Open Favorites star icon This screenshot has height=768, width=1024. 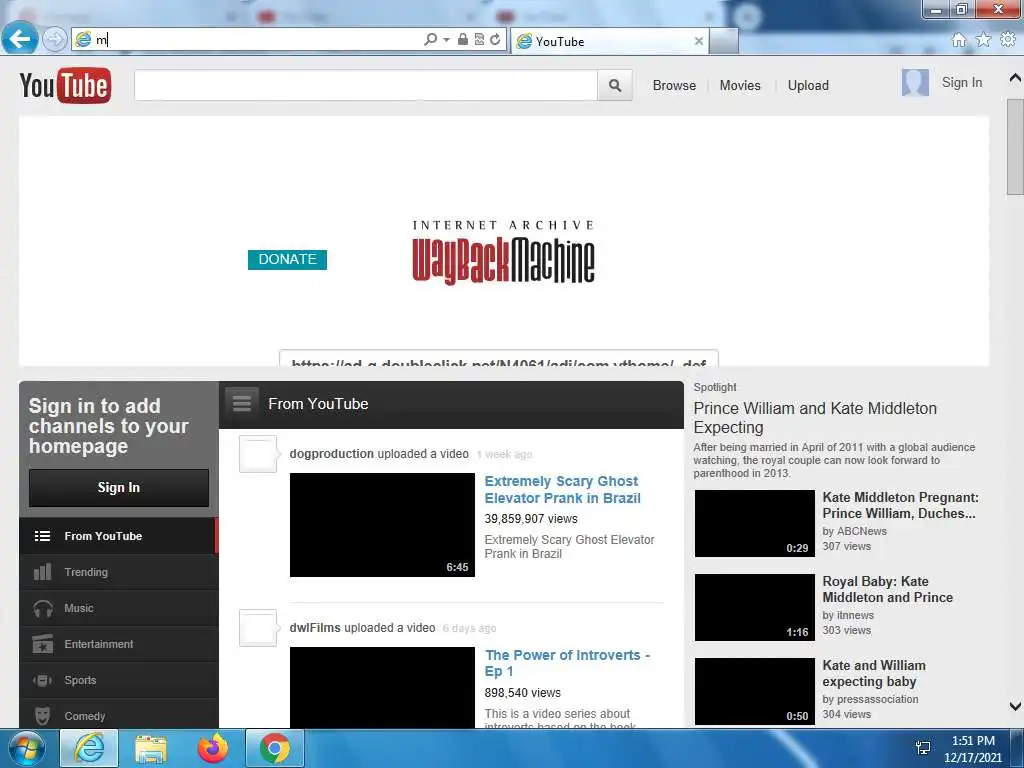click(x=983, y=40)
